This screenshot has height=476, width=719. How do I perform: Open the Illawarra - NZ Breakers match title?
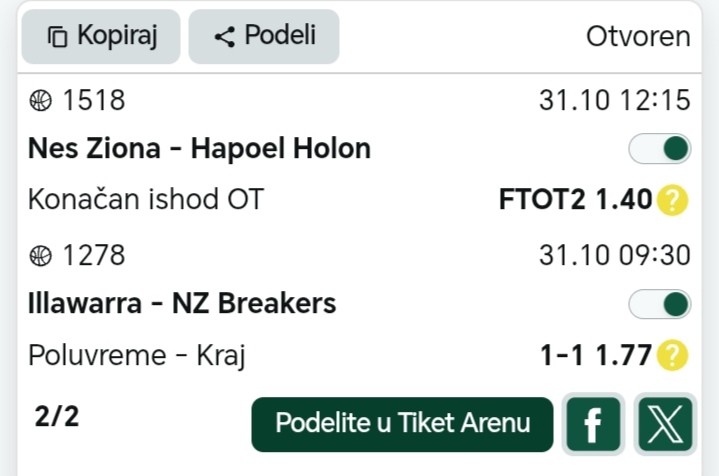(x=182, y=303)
